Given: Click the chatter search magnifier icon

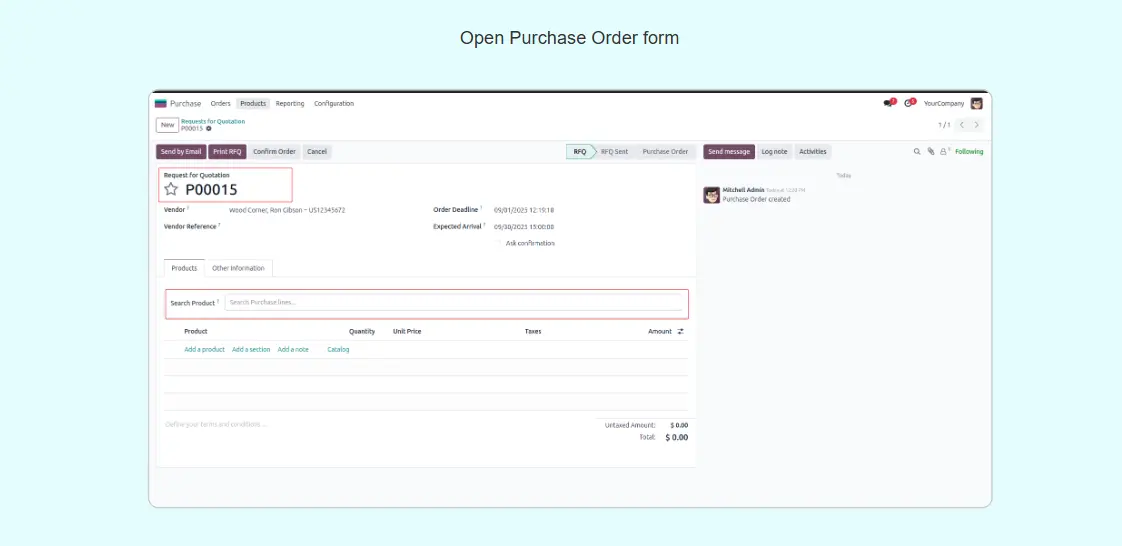Looking at the screenshot, I should tap(917, 152).
